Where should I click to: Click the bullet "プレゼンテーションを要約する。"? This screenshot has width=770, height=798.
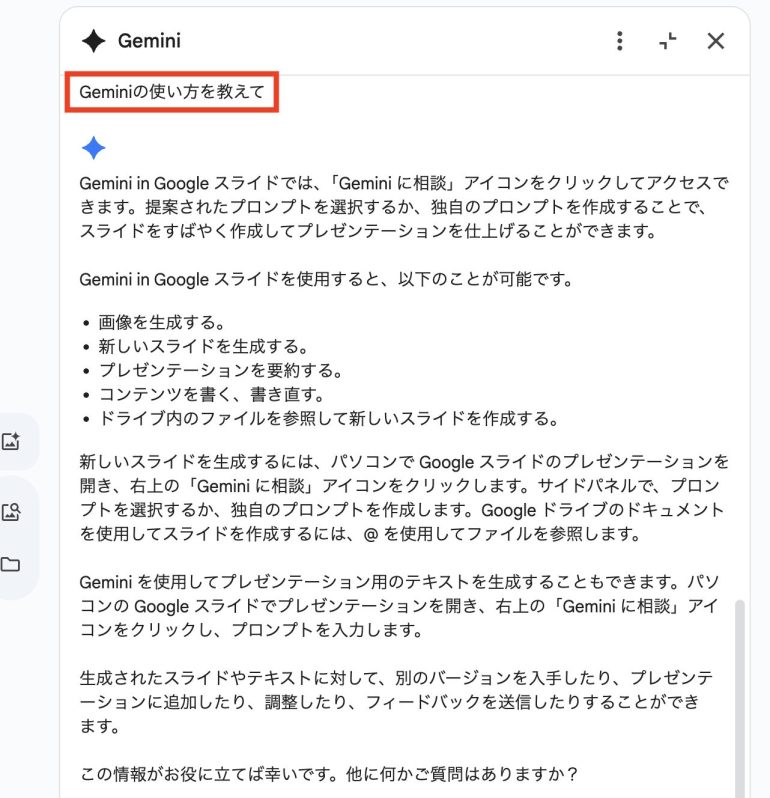tap(220, 370)
